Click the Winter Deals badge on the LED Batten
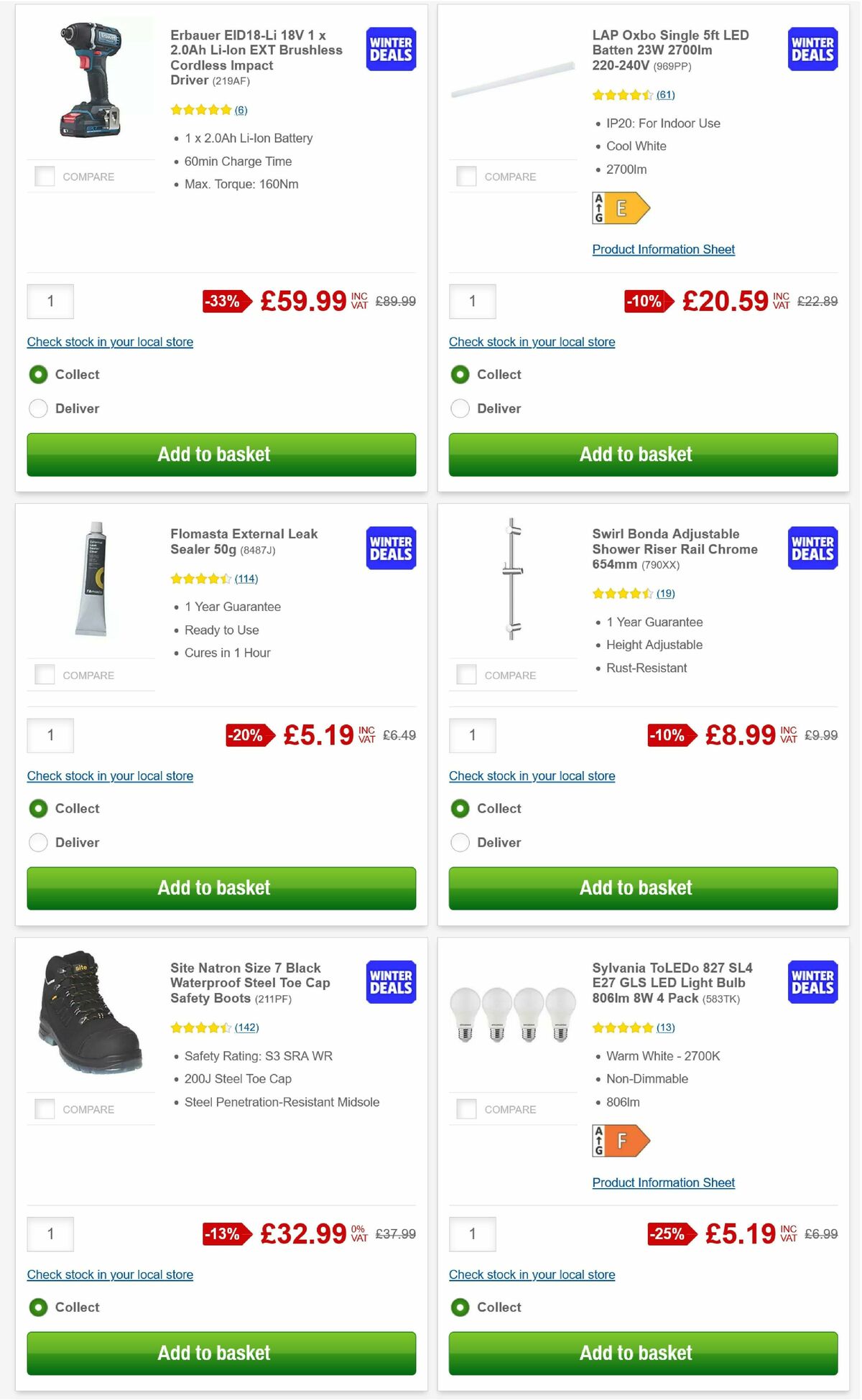 click(x=812, y=48)
